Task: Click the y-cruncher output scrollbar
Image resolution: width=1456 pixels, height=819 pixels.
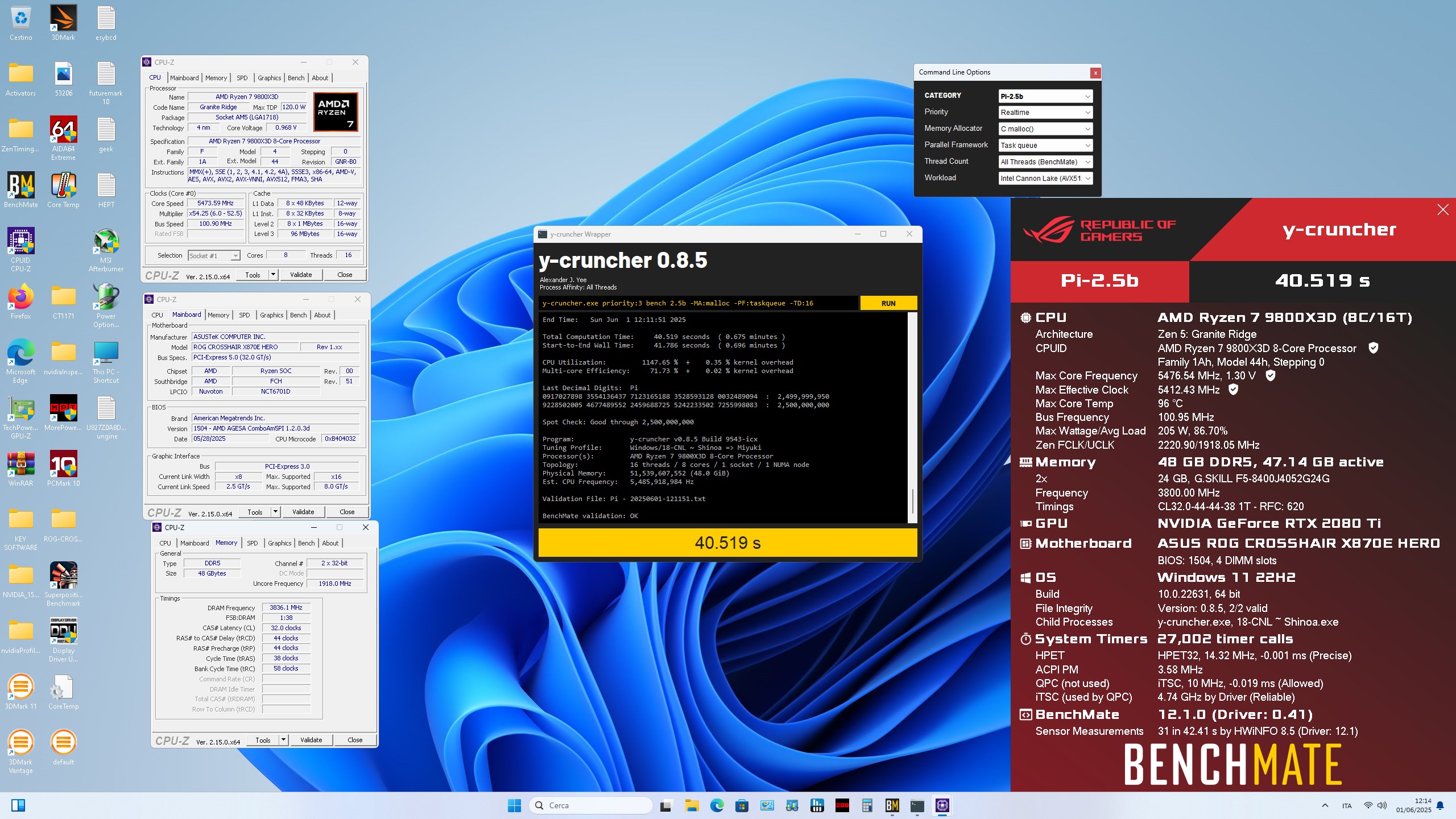Action: click(x=912, y=417)
